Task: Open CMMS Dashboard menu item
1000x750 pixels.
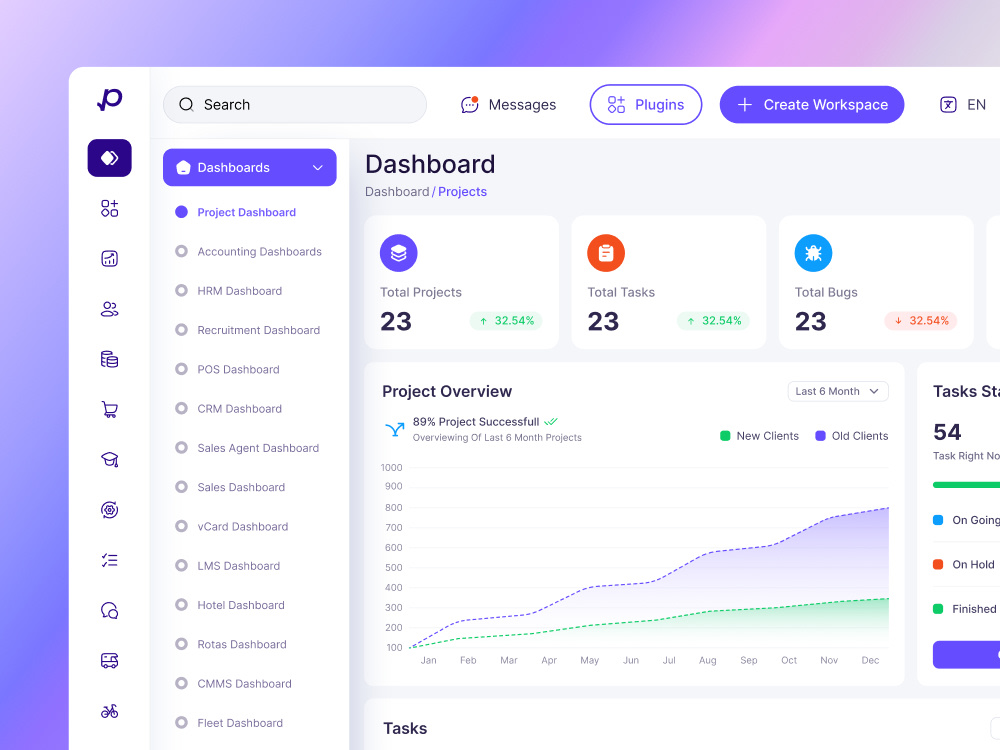Action: tap(244, 684)
